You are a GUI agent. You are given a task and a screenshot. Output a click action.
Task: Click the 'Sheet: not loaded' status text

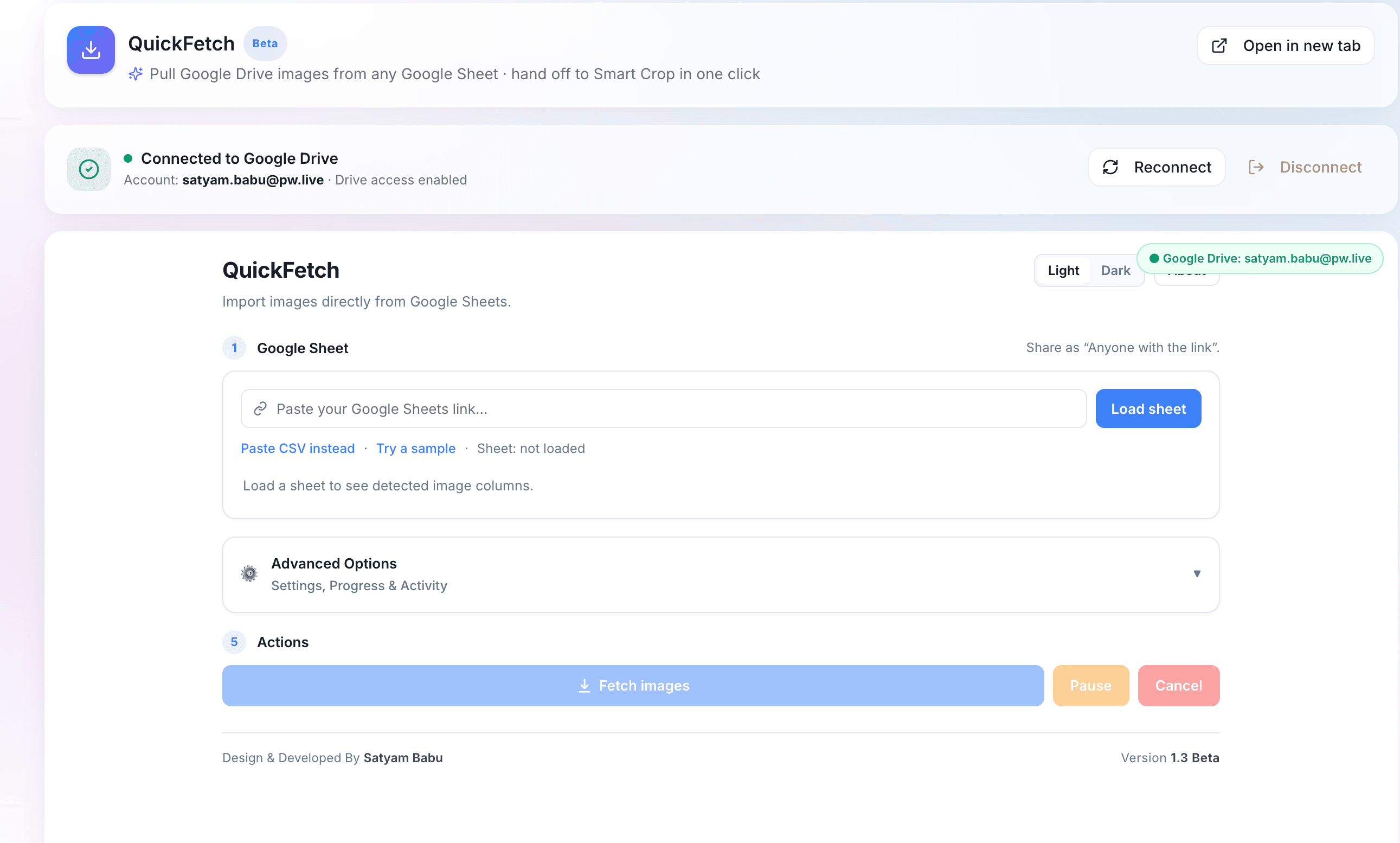[x=531, y=449]
